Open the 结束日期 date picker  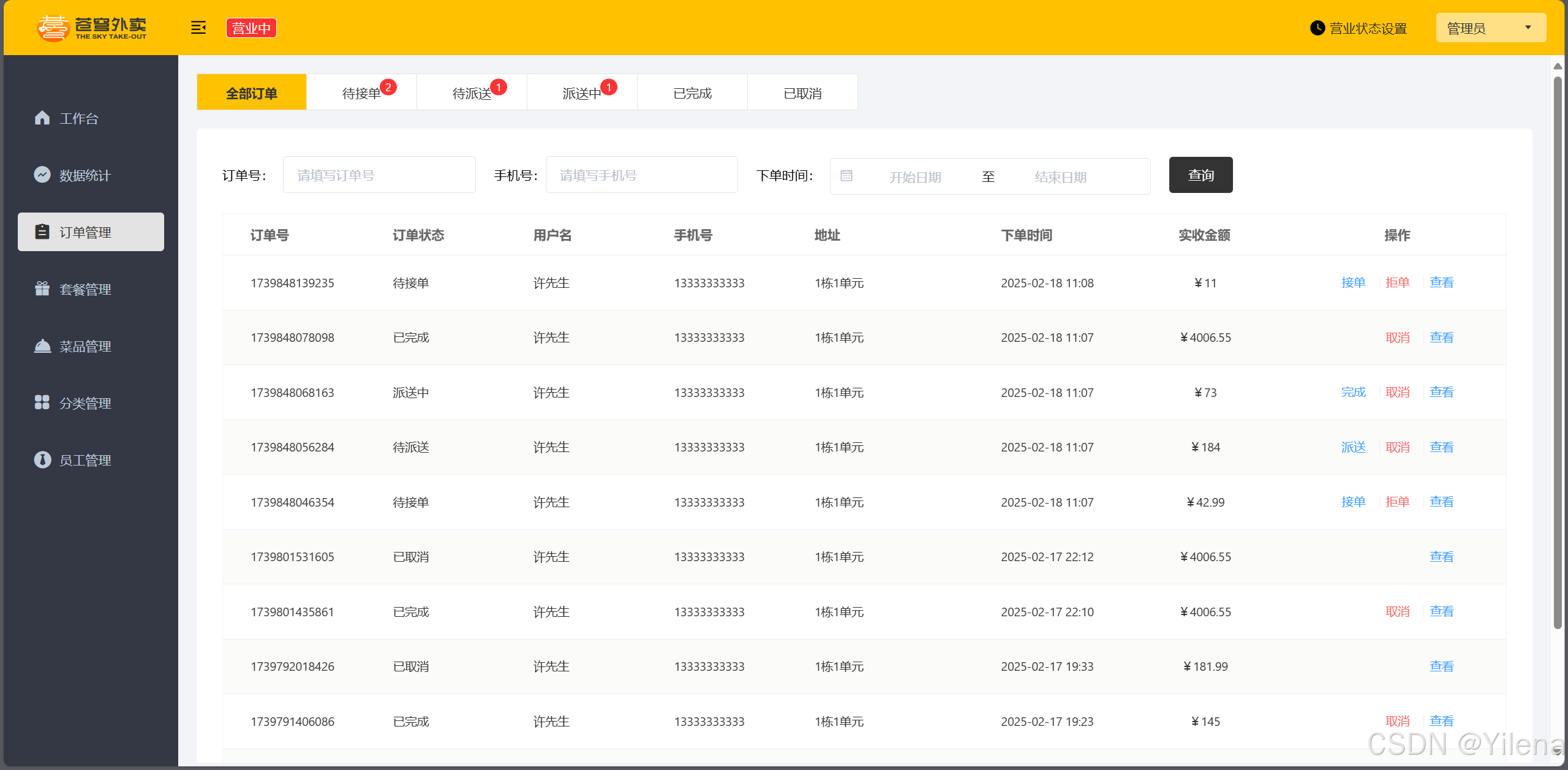point(1060,177)
